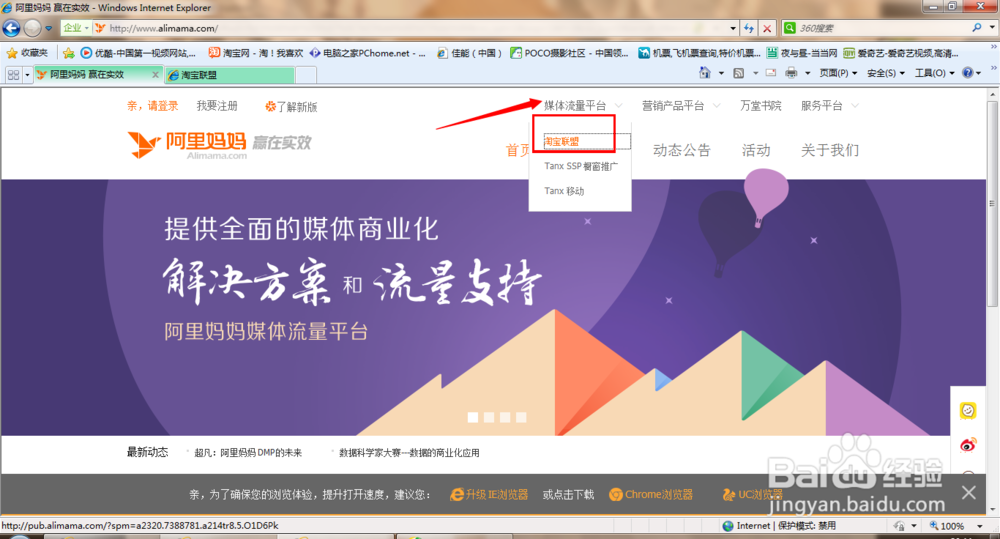Image resolution: width=1000 pixels, height=539 pixels.
Task: Click the red Stop loading X icon
Action: click(x=767, y=28)
